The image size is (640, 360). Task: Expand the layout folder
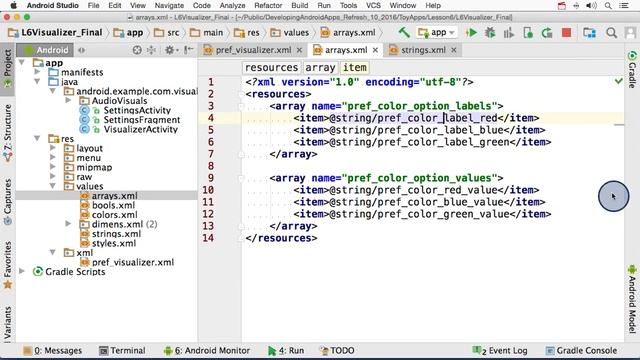coord(53,148)
